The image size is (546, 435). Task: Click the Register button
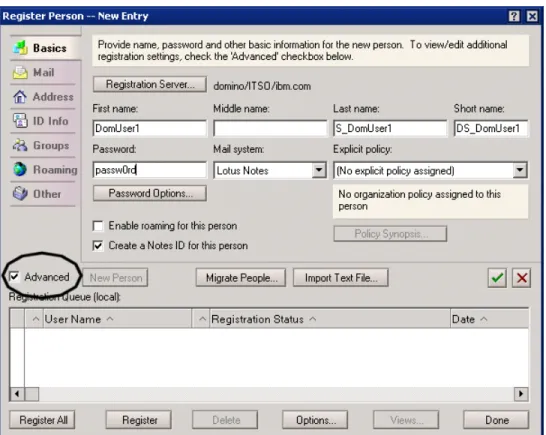(139, 420)
